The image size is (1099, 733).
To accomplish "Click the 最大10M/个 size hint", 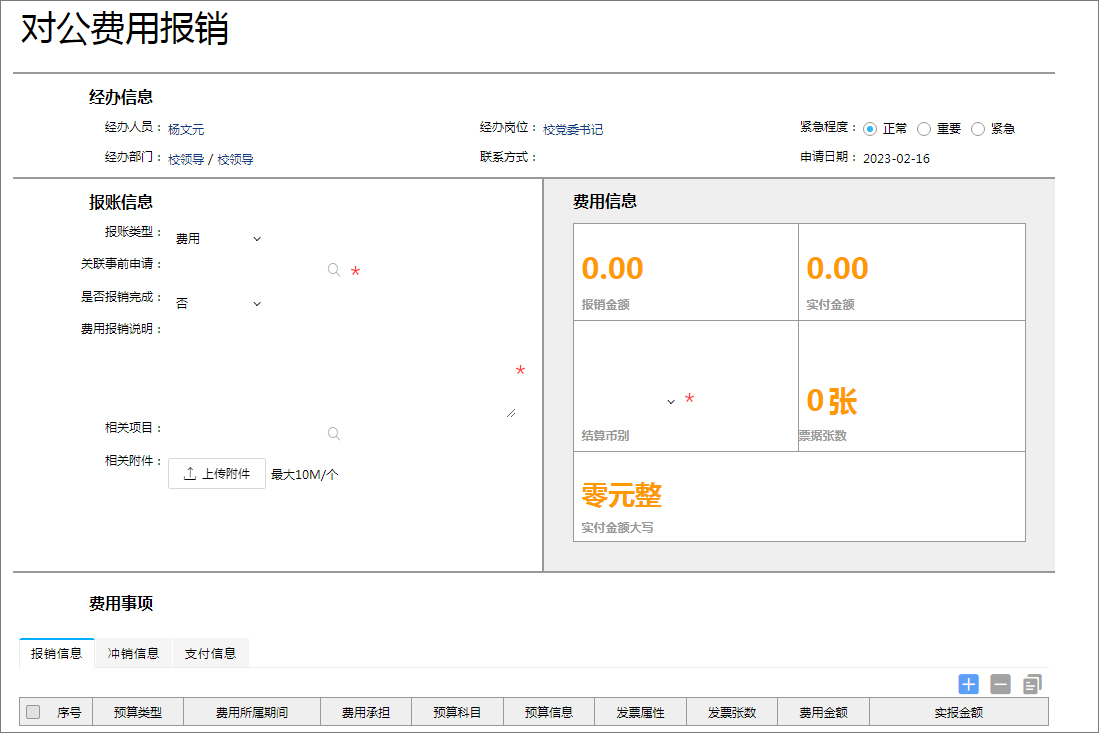I will (x=304, y=474).
